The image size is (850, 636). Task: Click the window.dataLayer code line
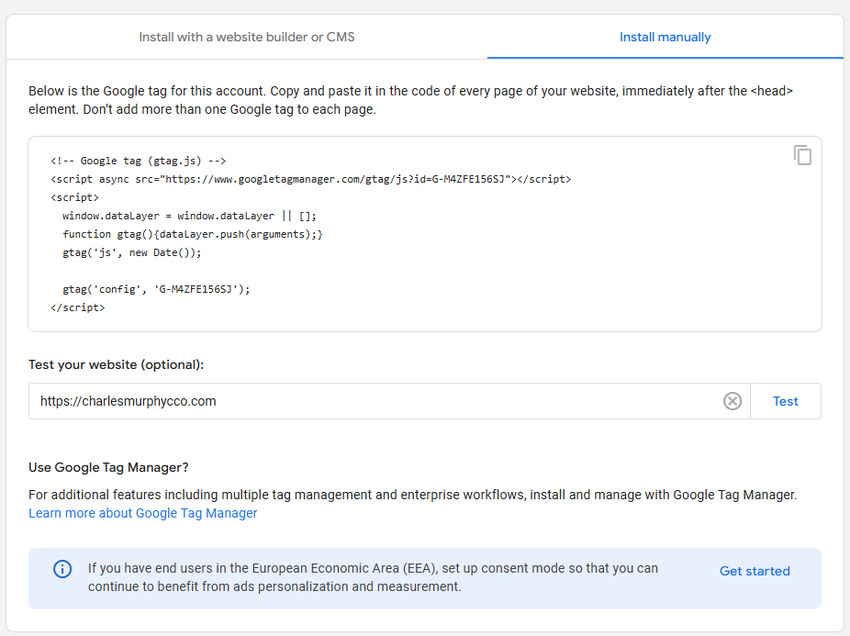pyautogui.click(x=189, y=216)
